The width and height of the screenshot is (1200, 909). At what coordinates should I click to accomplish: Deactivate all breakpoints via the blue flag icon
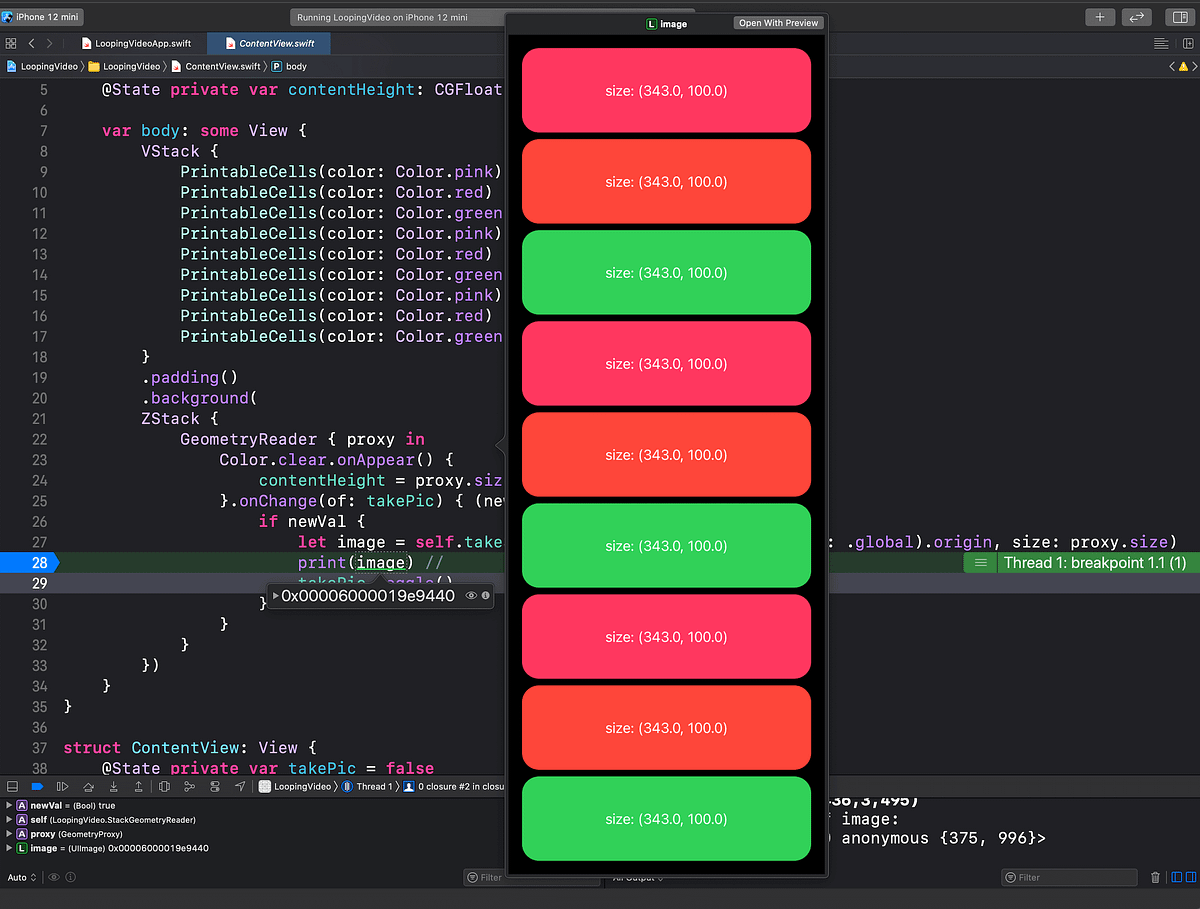point(38,787)
